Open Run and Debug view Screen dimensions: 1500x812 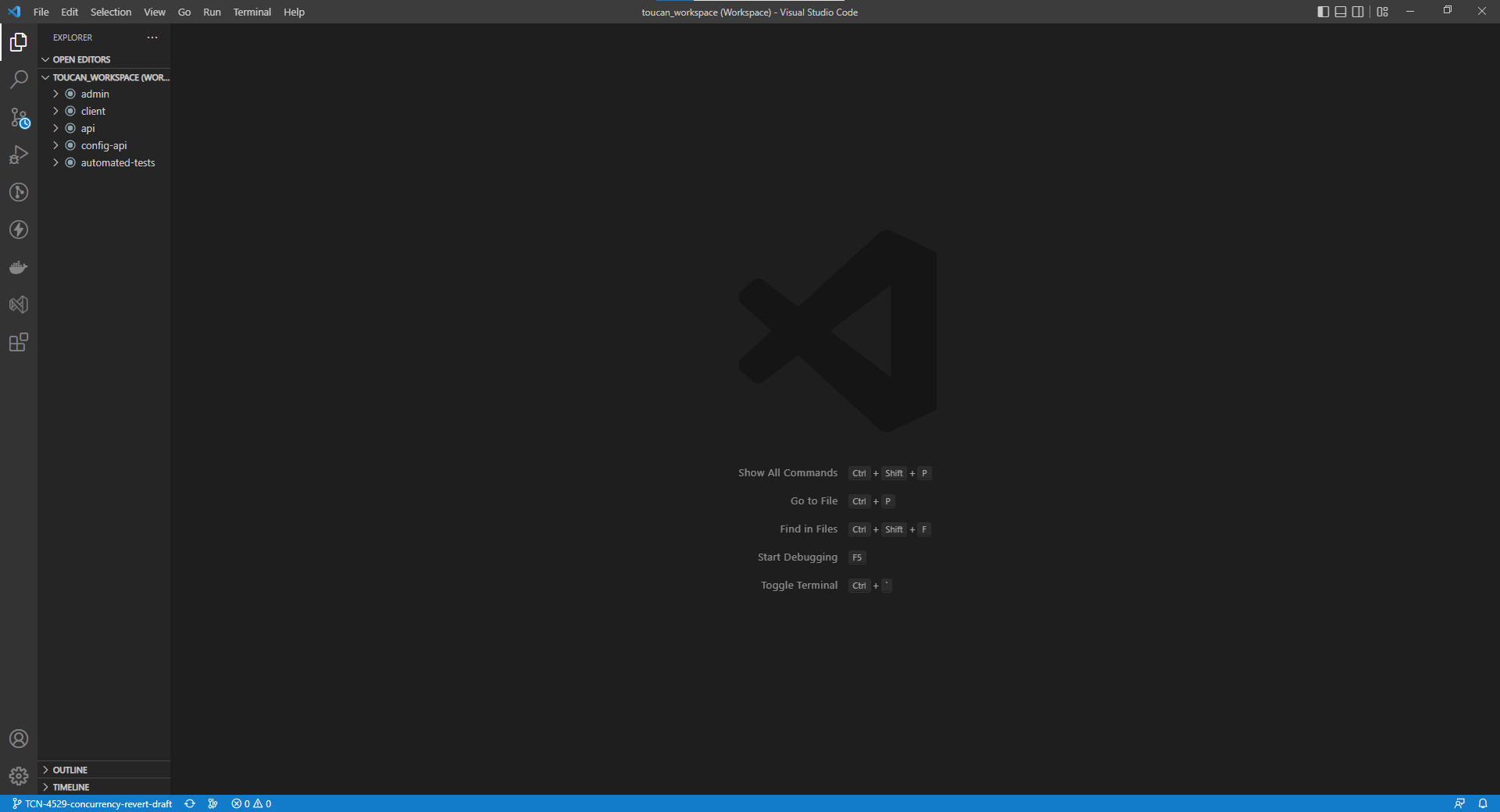(19, 155)
